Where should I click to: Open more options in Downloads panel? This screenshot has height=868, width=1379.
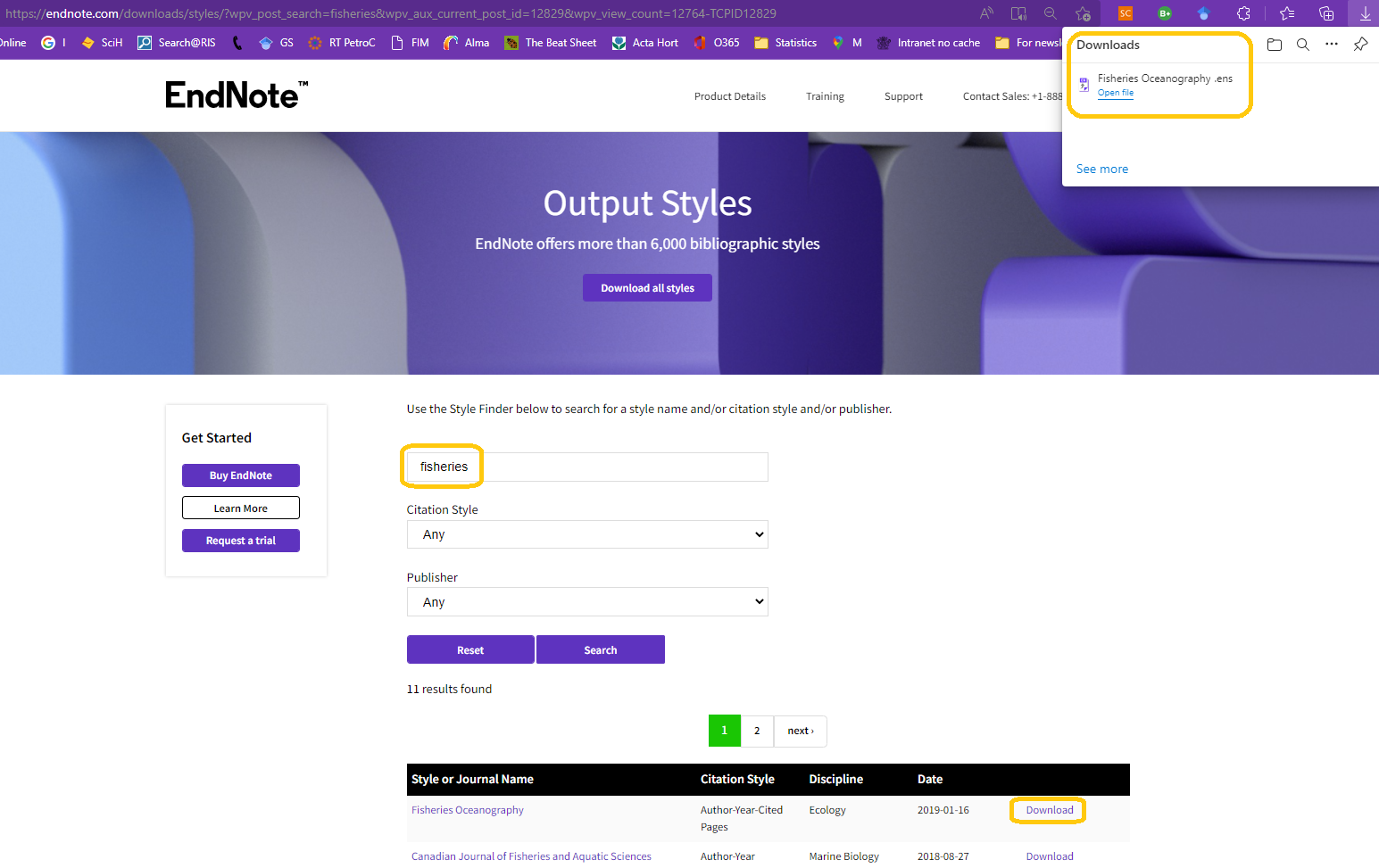pos(1331,45)
